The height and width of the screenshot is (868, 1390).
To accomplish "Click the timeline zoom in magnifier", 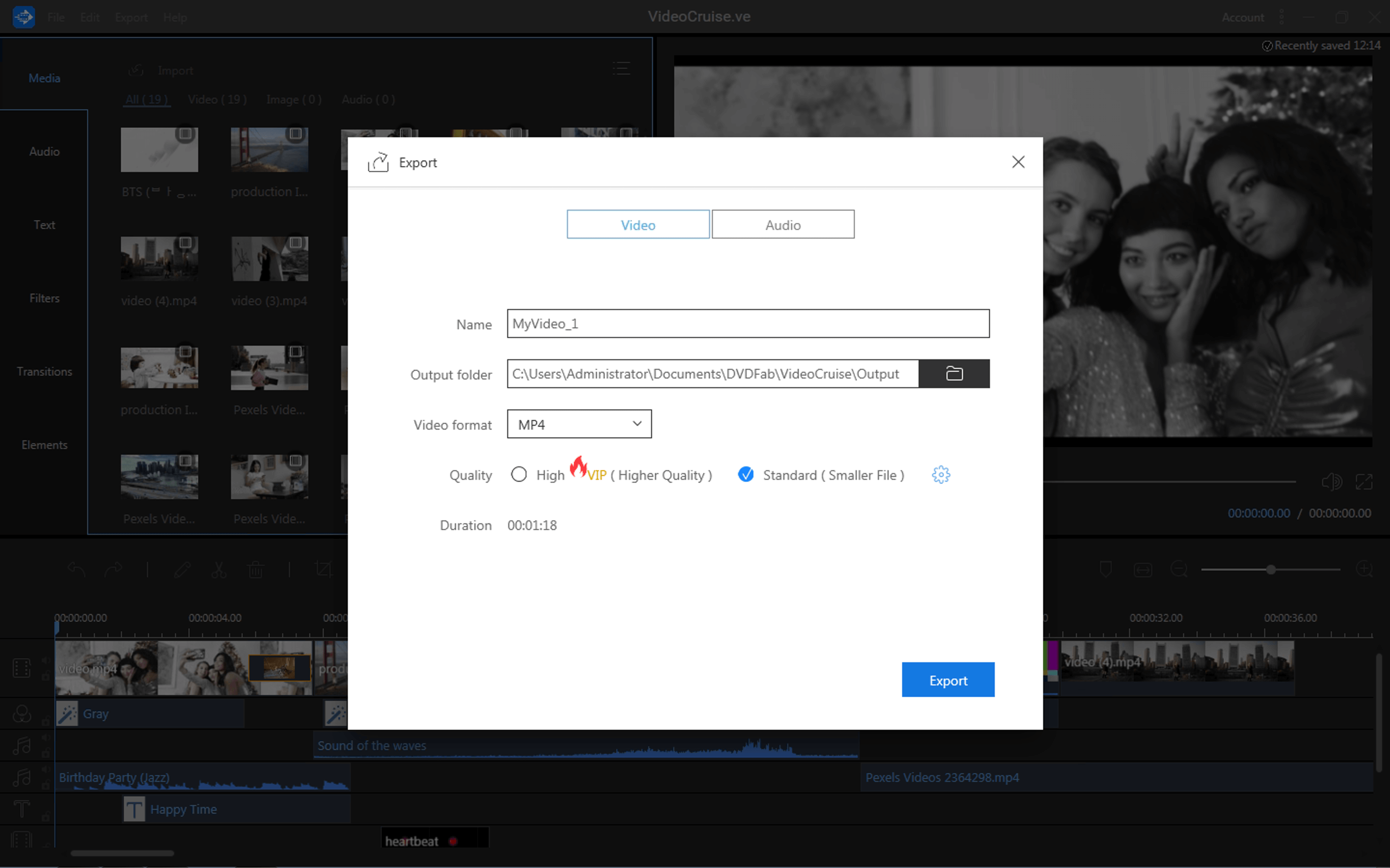I will 1364,570.
